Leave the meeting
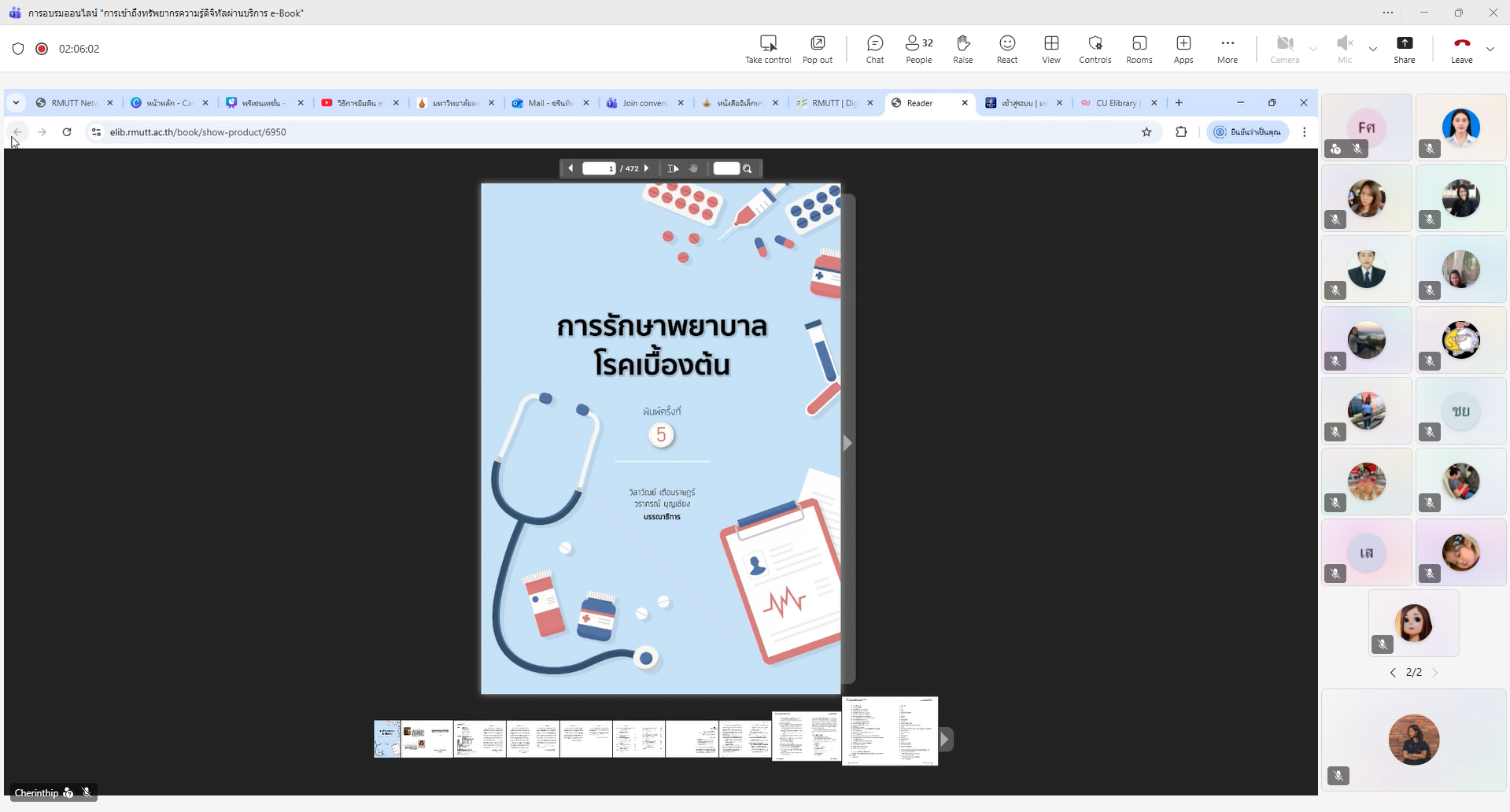 pyautogui.click(x=1461, y=49)
